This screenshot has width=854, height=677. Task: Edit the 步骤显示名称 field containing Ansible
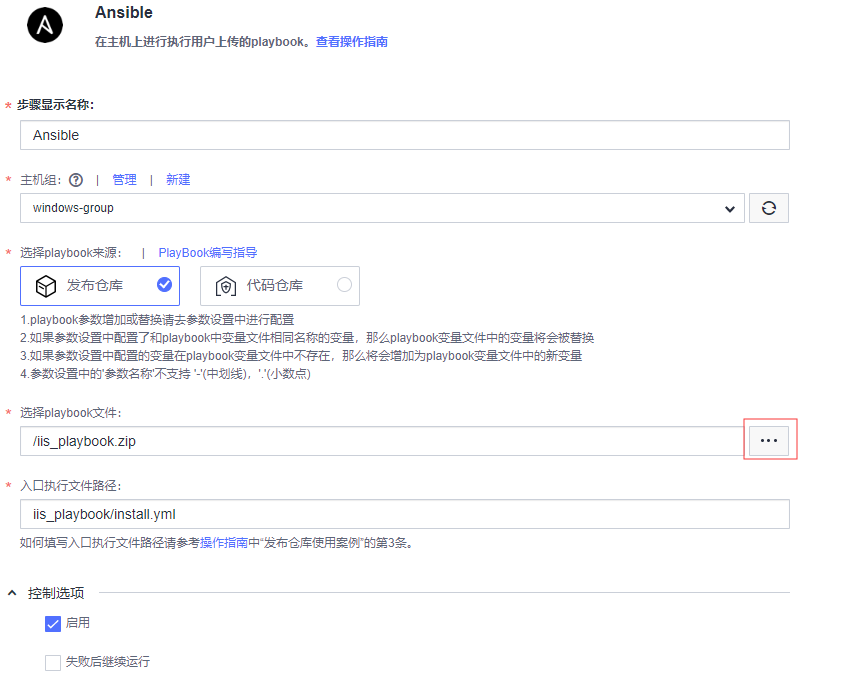[x=405, y=135]
